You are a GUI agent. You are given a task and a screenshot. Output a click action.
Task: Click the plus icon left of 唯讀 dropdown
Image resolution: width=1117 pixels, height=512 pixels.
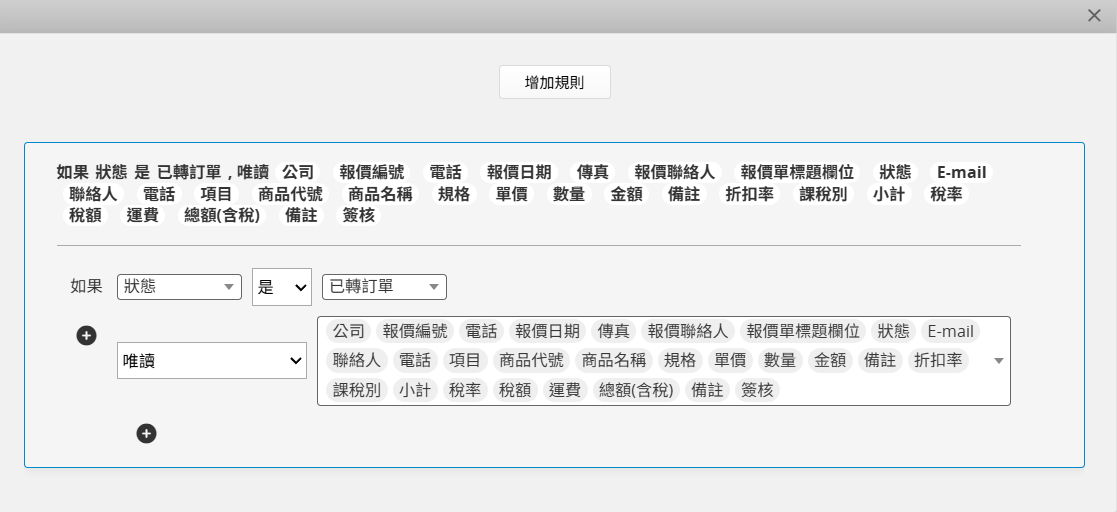click(x=87, y=335)
